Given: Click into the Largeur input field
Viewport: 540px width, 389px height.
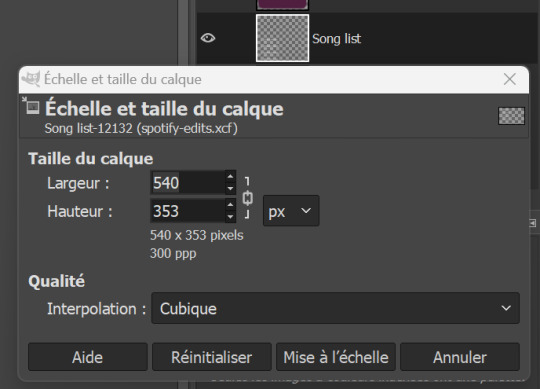Looking at the screenshot, I should coord(188,182).
